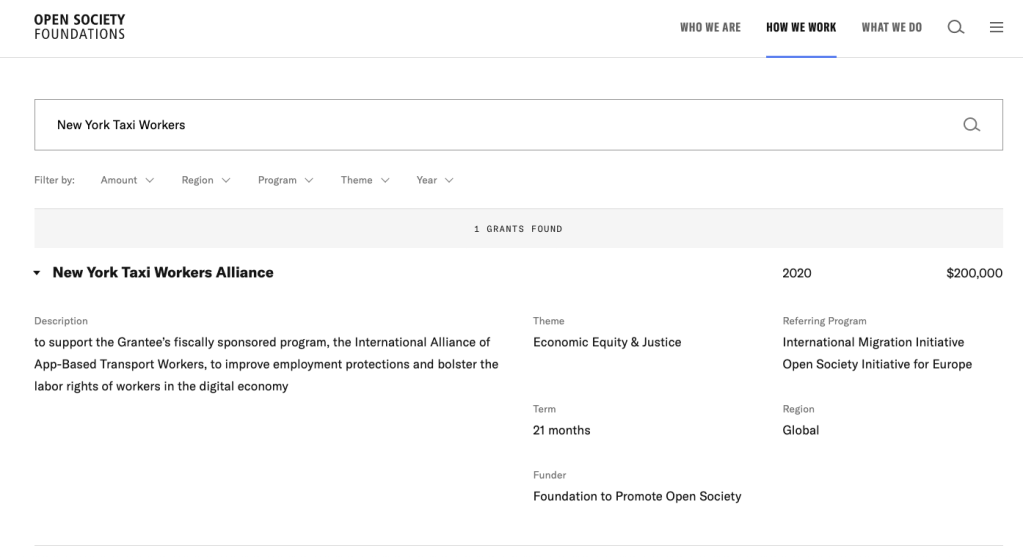Open the Year filter dropdown
Viewport: 1023px width, 557px height.
[435, 180]
